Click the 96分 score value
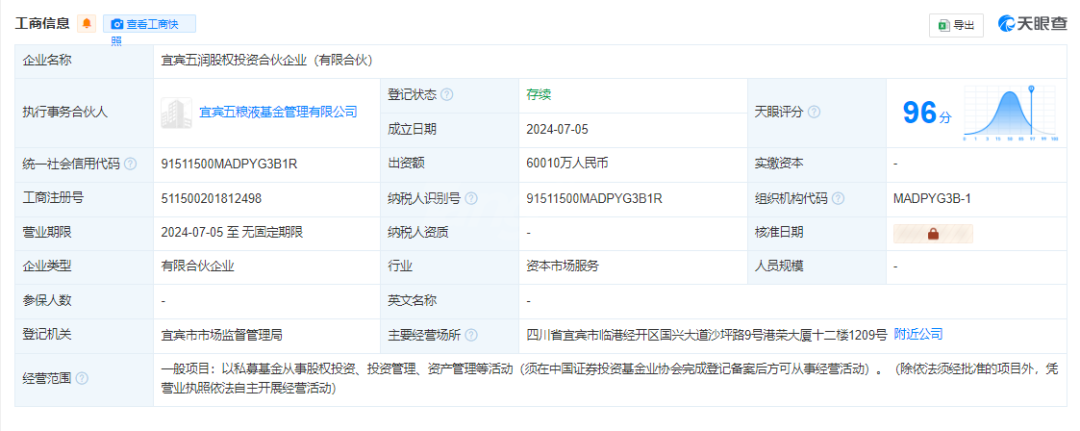Viewport: 1080px width, 431px height. click(x=927, y=113)
